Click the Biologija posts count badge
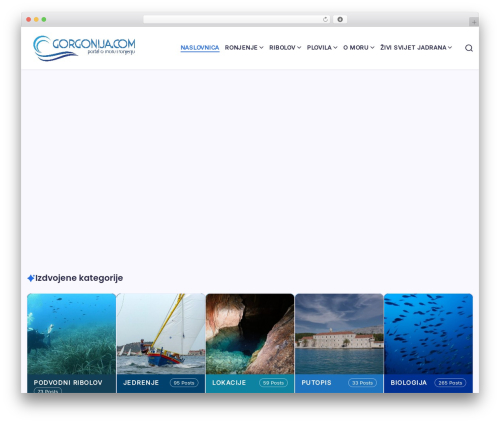The width and height of the screenshot is (500, 423). (x=450, y=383)
